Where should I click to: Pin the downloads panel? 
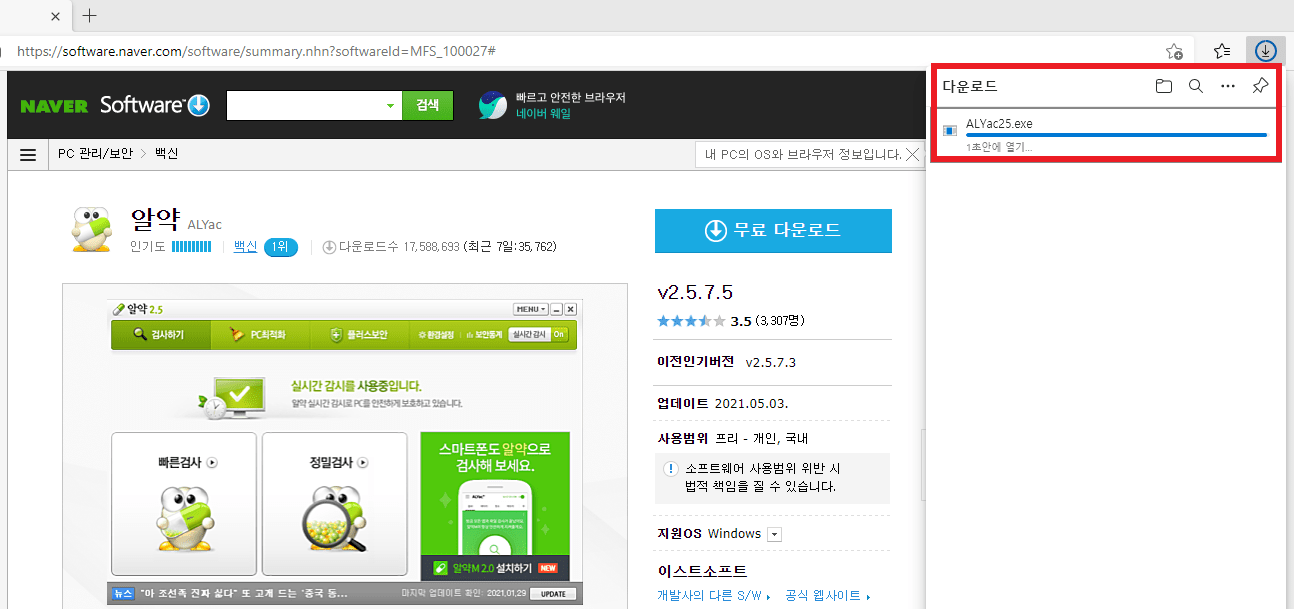(x=1260, y=87)
